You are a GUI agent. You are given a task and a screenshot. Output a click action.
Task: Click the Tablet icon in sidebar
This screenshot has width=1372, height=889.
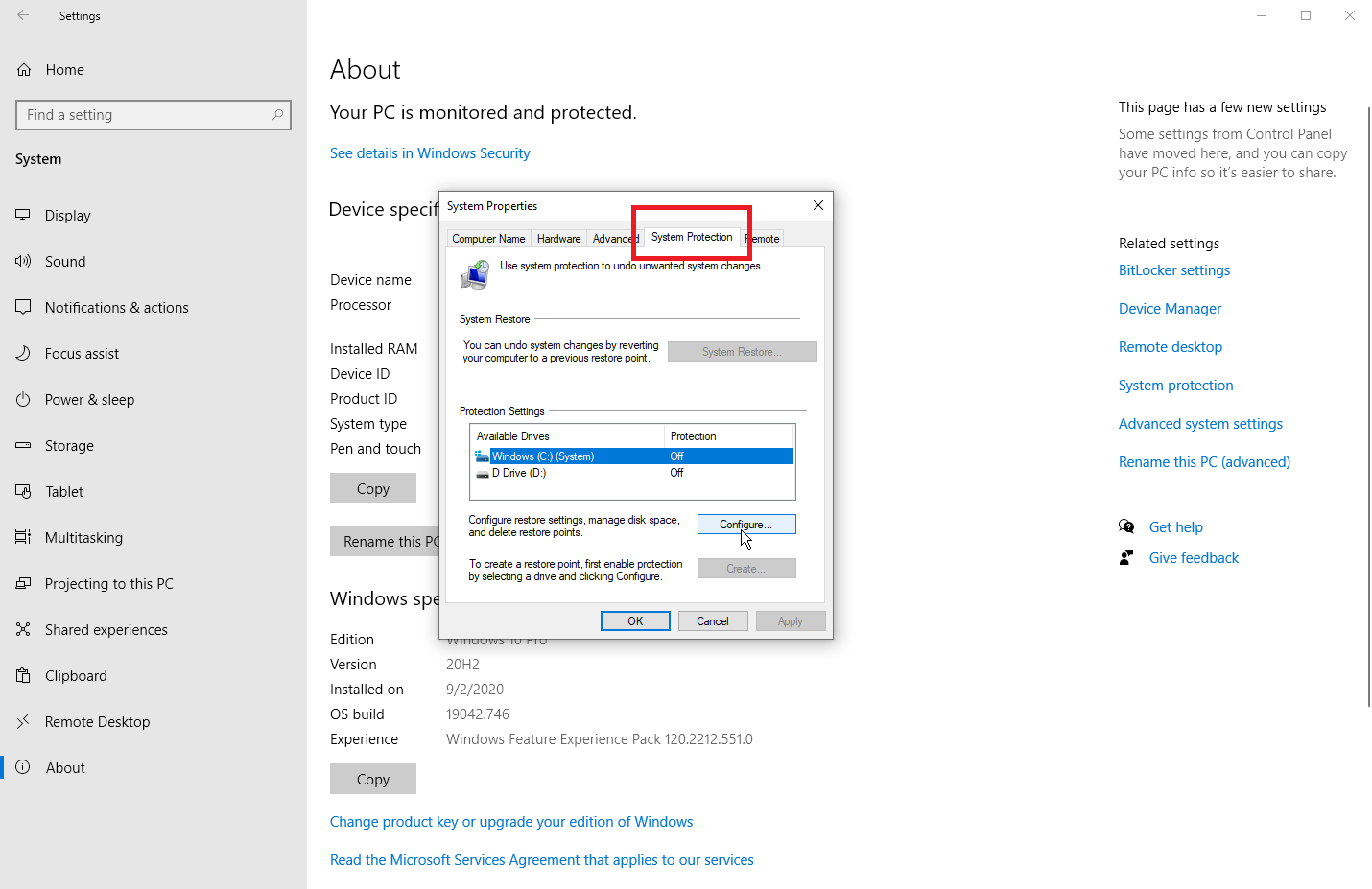point(23,491)
